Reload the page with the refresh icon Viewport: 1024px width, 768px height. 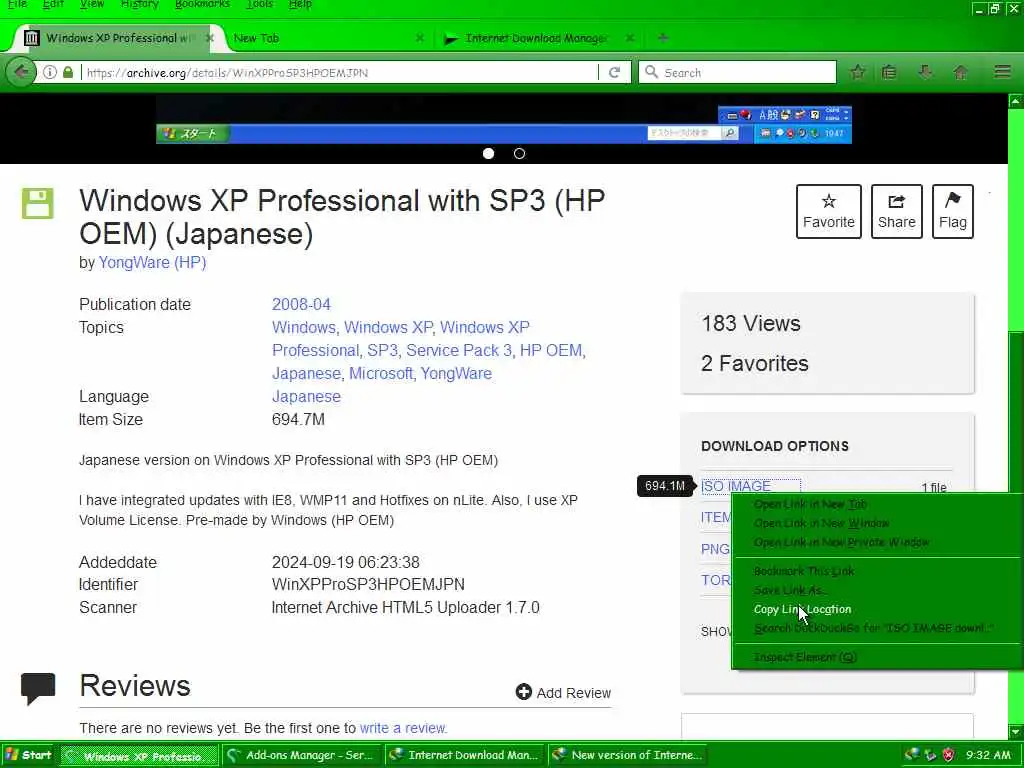(x=614, y=72)
